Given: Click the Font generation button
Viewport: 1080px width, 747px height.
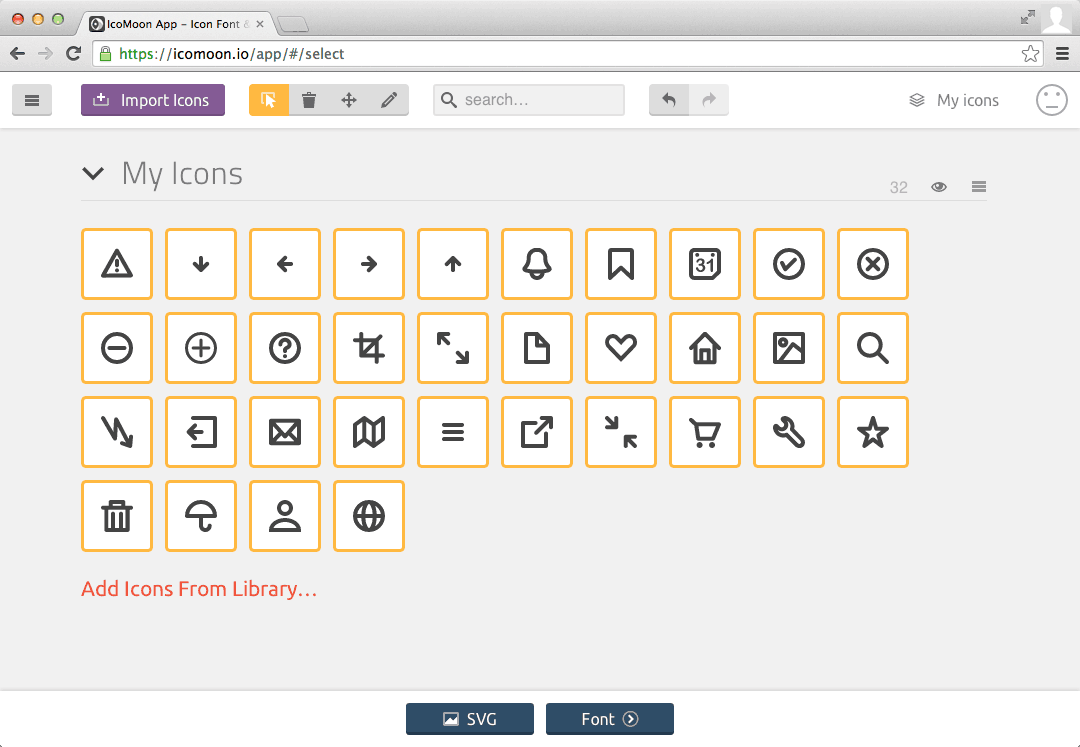Looking at the screenshot, I should [609, 718].
